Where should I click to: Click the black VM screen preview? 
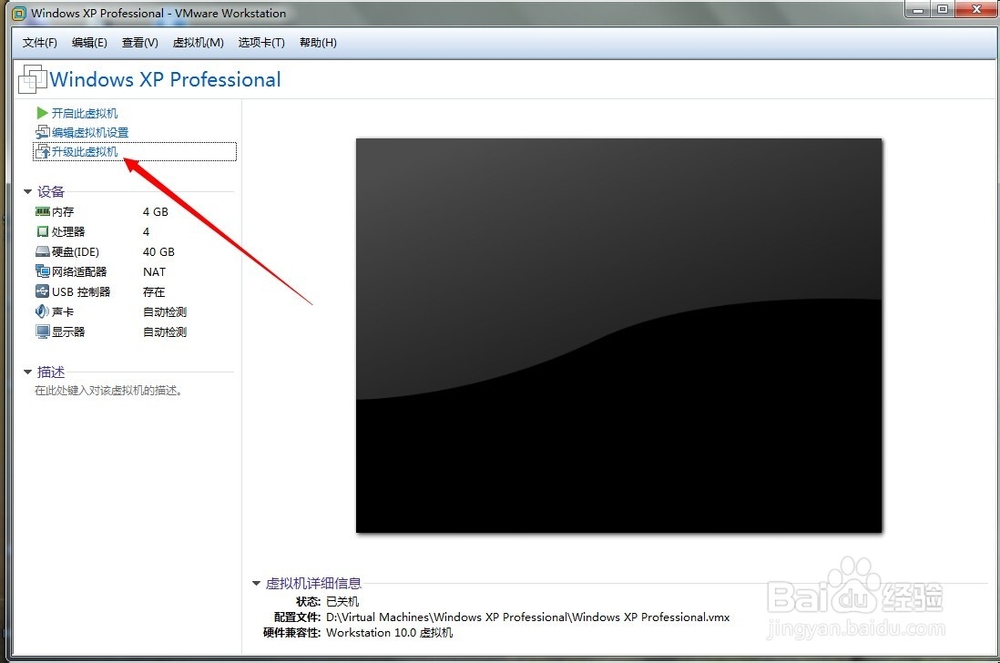point(619,335)
